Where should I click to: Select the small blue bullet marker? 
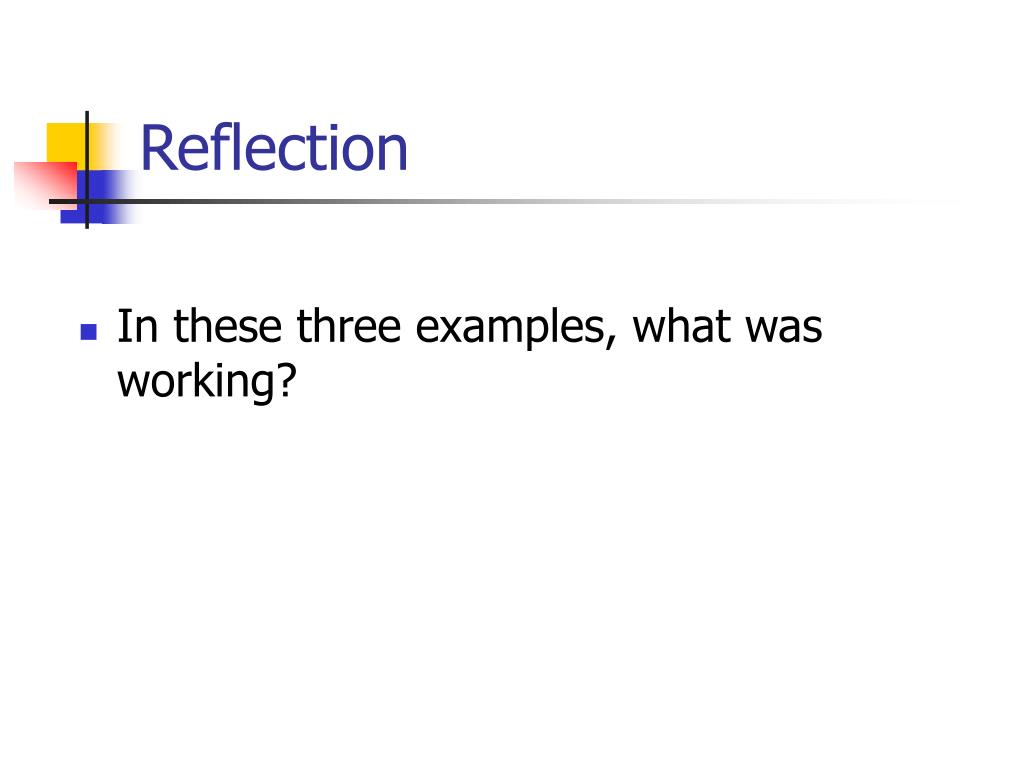(x=88, y=332)
